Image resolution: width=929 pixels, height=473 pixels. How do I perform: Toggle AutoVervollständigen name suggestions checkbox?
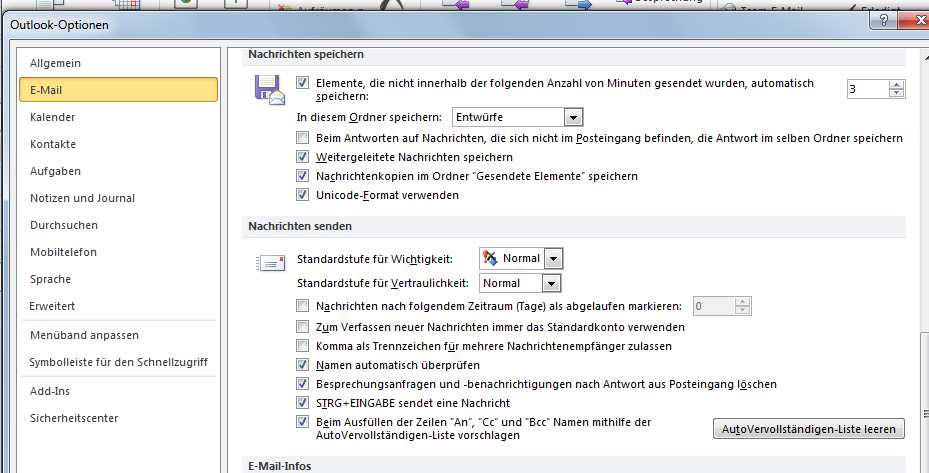tap(303, 422)
